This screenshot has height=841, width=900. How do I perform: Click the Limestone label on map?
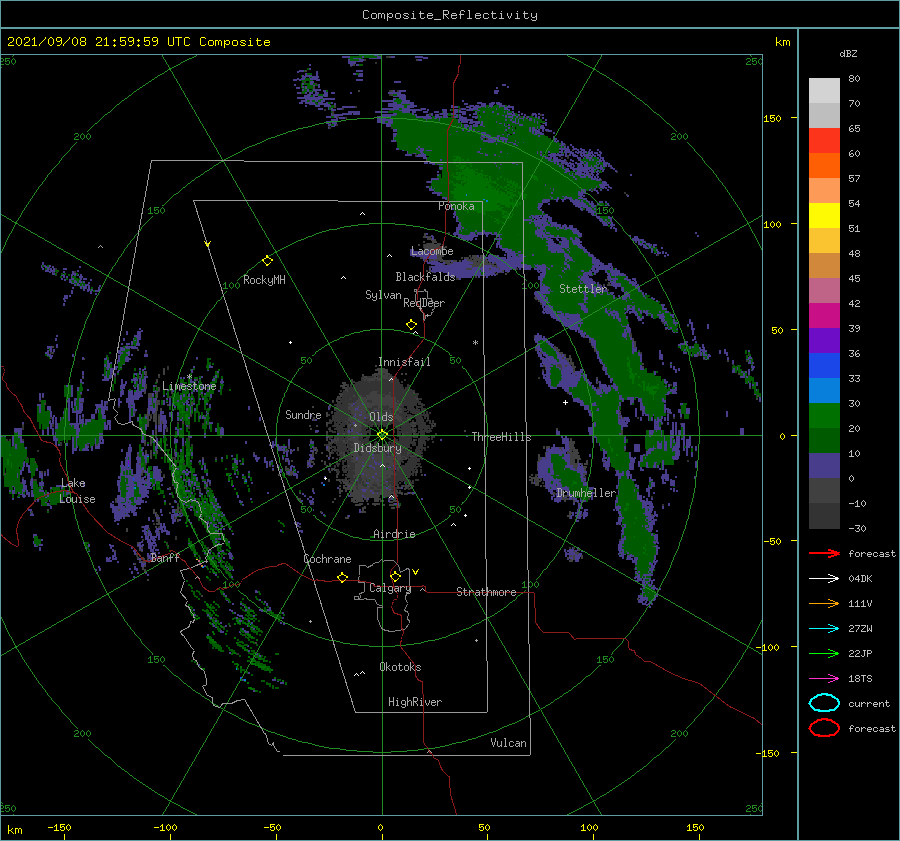coord(189,386)
